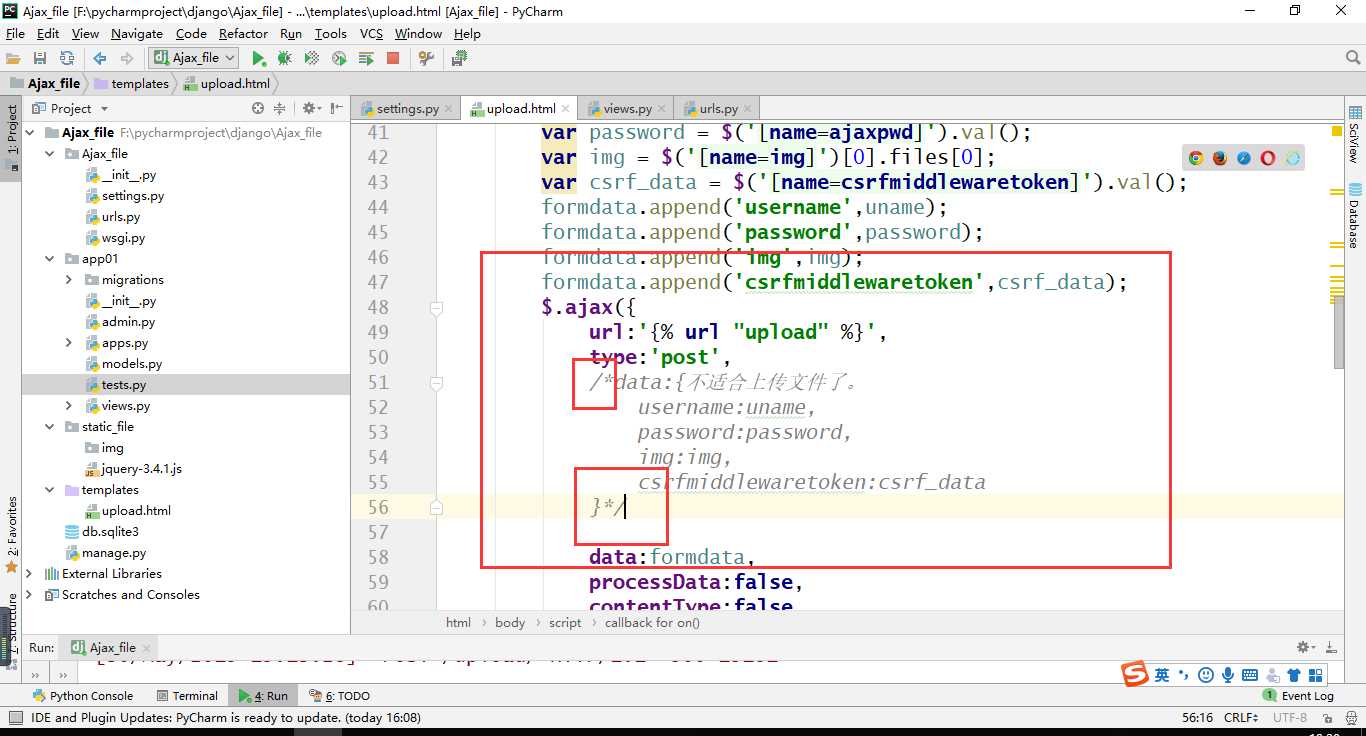
Task: Open the Tools menu
Action: 330,33
